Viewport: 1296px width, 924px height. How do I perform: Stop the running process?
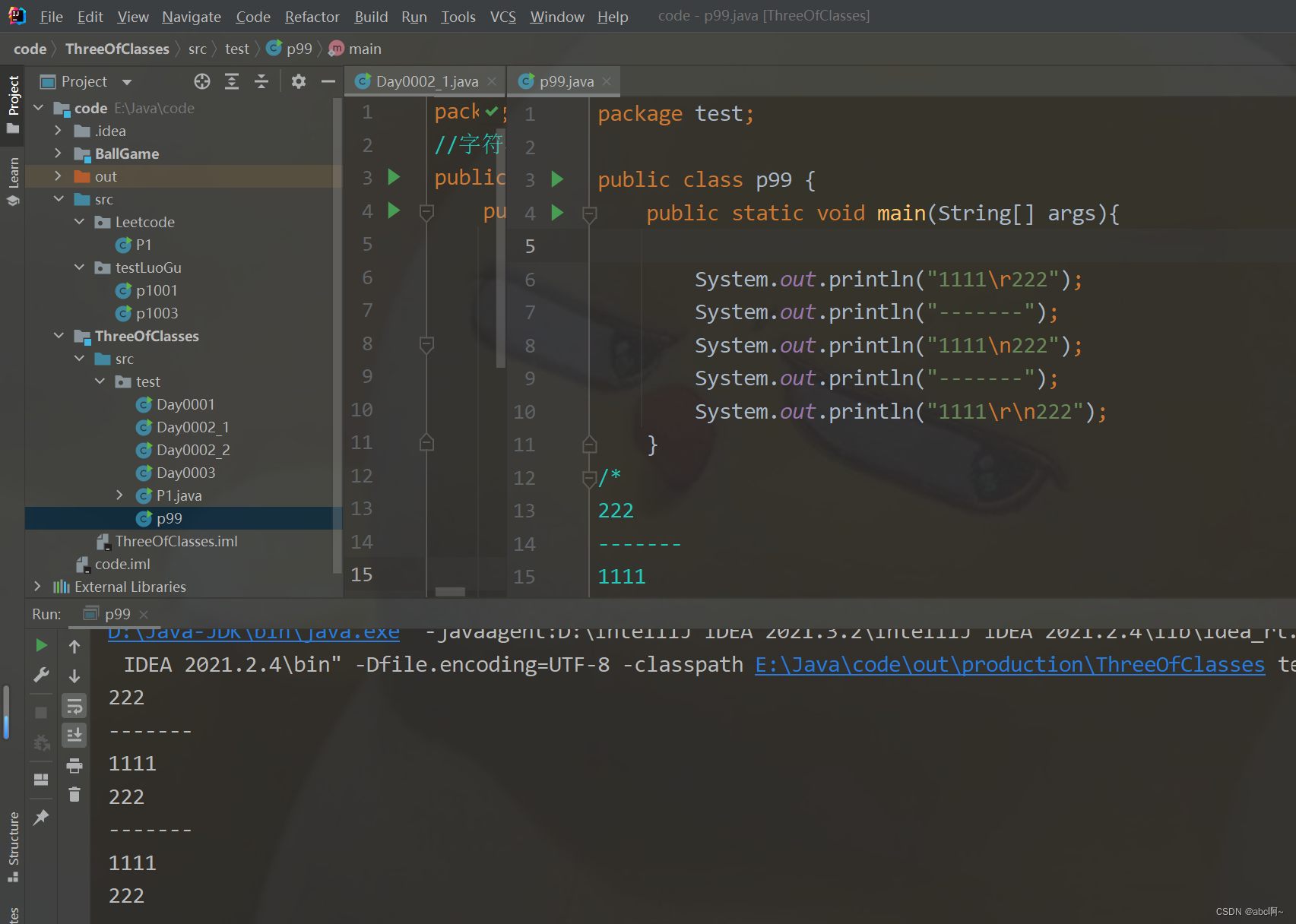click(x=42, y=712)
